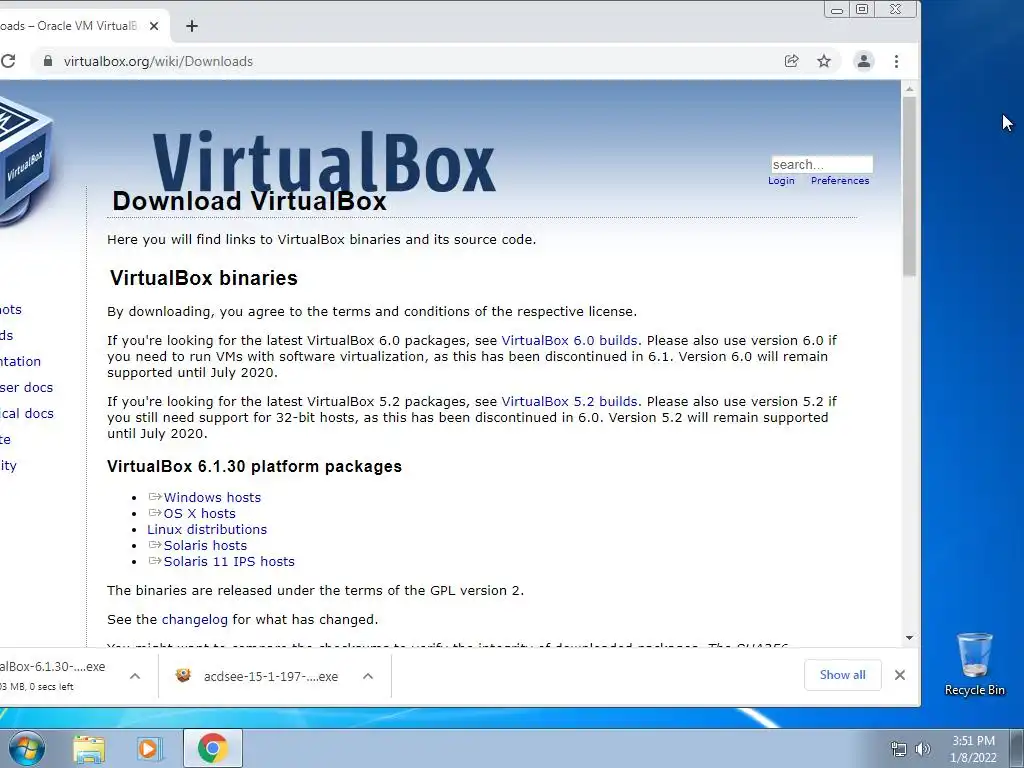
Task: Open Linux distributions link
Action: (x=207, y=529)
